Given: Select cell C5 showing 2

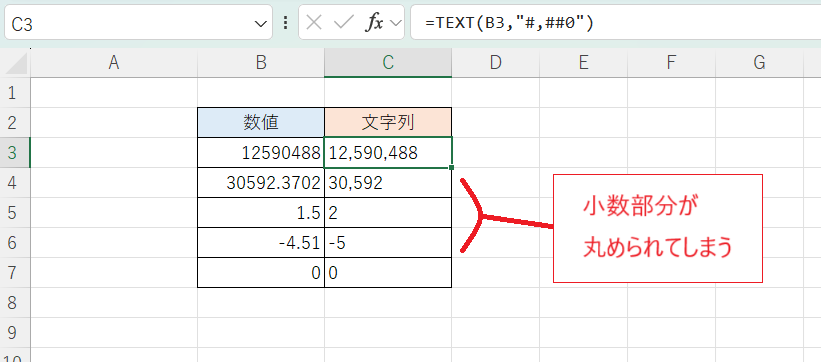Looking at the screenshot, I should 388,213.
